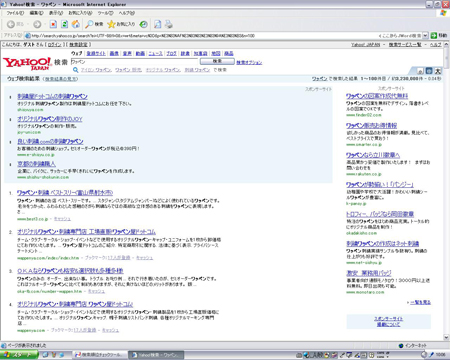450x360 pixels.
Task: Click the Print toolbar icon
Action: [169, 24]
